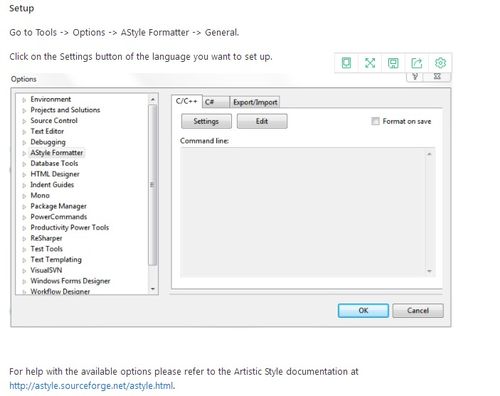Expand the Environment tree node arrow

[24, 100]
